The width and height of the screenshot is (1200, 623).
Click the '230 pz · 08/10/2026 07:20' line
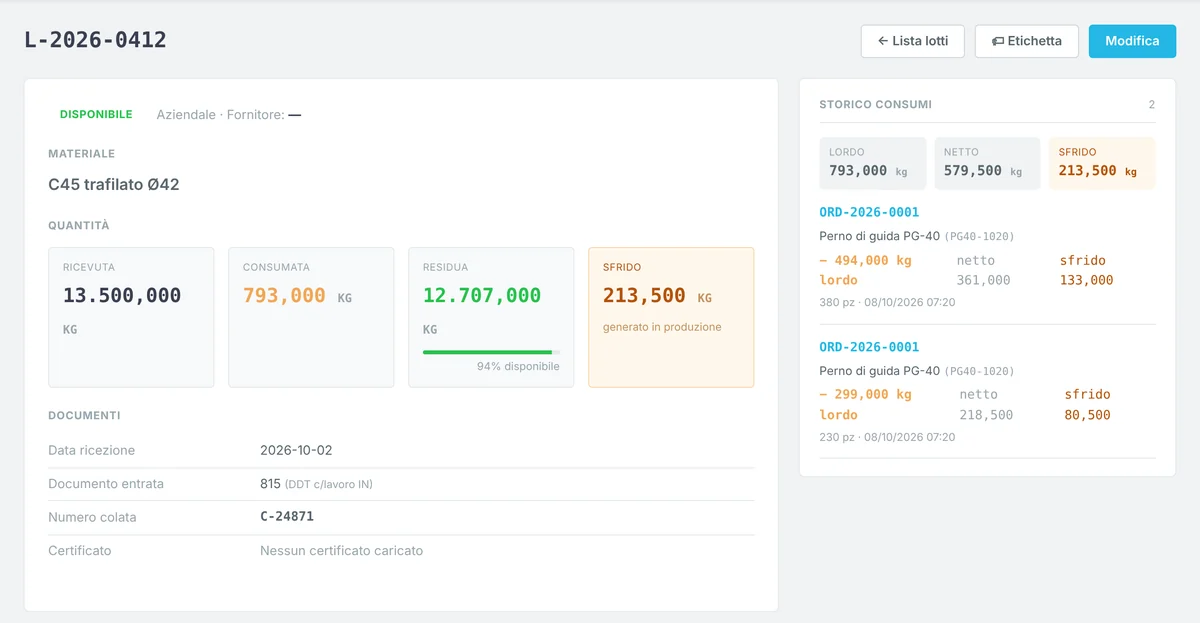(x=887, y=437)
